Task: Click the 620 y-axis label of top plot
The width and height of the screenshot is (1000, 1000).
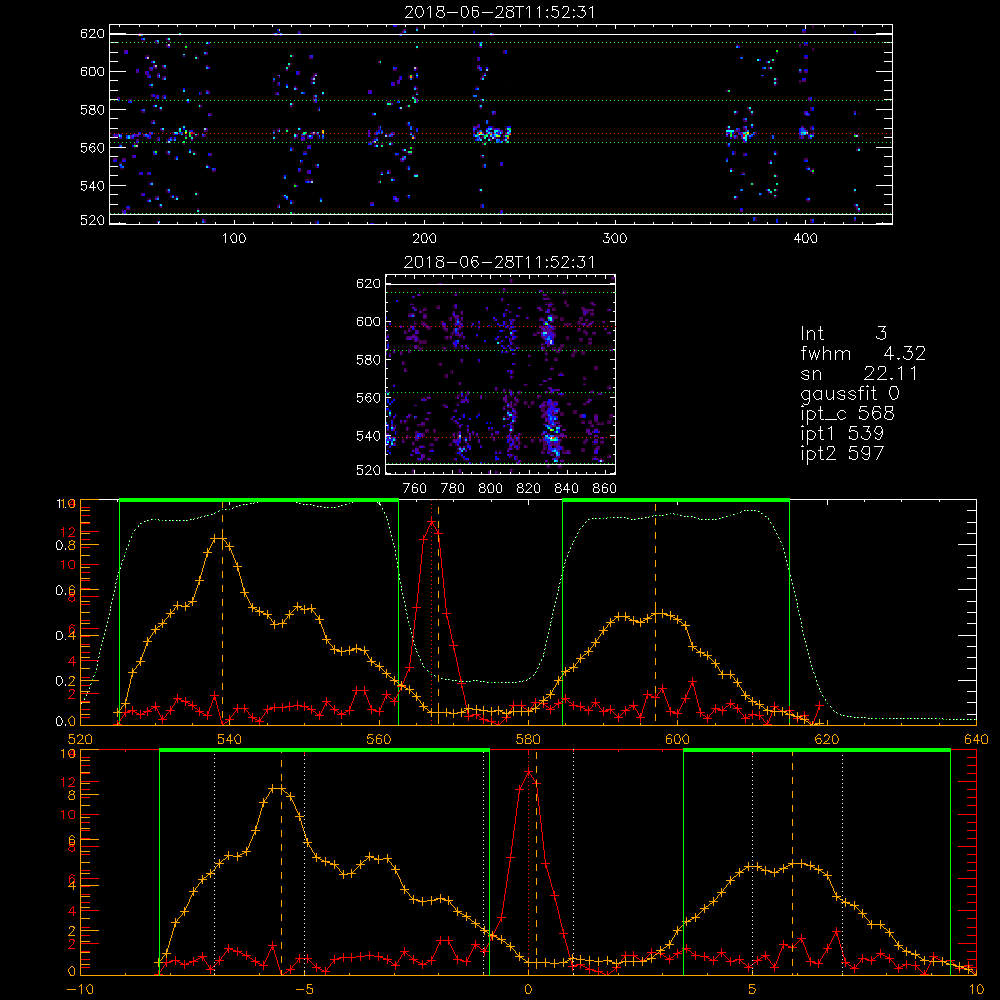Action: click(x=92, y=33)
